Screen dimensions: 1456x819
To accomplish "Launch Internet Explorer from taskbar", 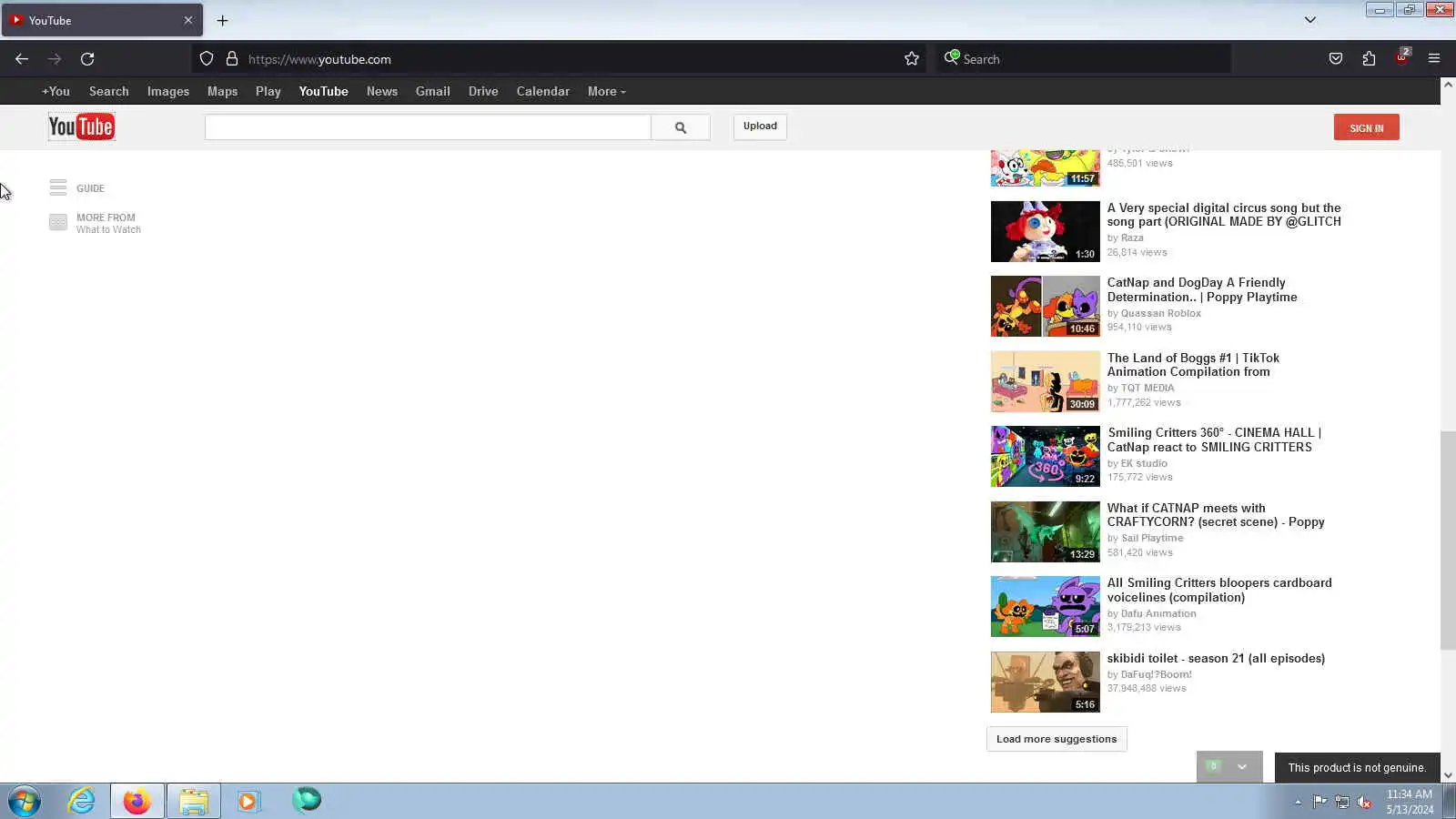I will pyautogui.click(x=81, y=802).
